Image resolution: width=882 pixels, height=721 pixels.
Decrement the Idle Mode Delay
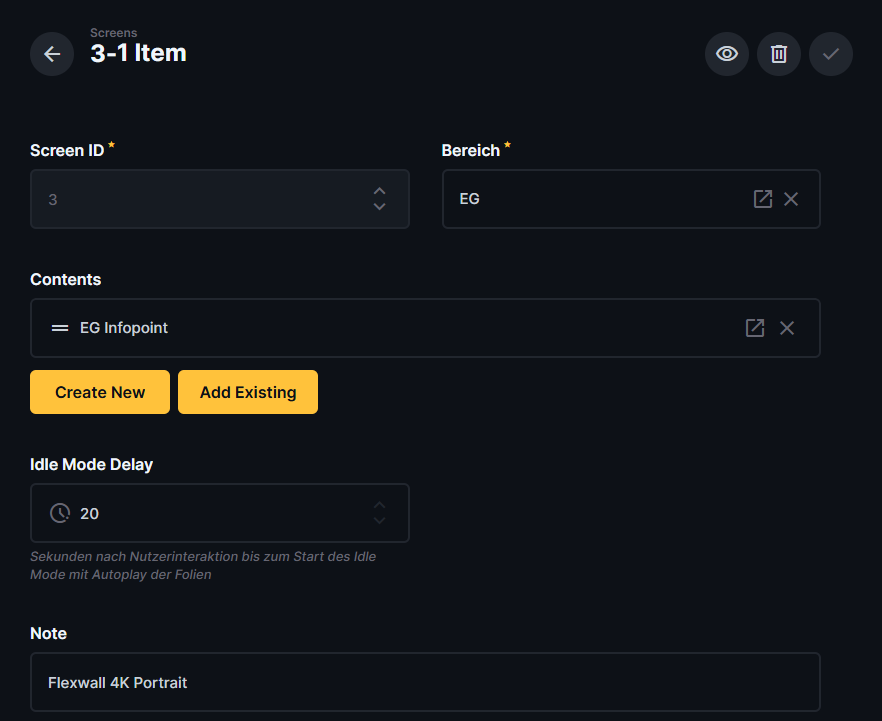(x=379, y=521)
